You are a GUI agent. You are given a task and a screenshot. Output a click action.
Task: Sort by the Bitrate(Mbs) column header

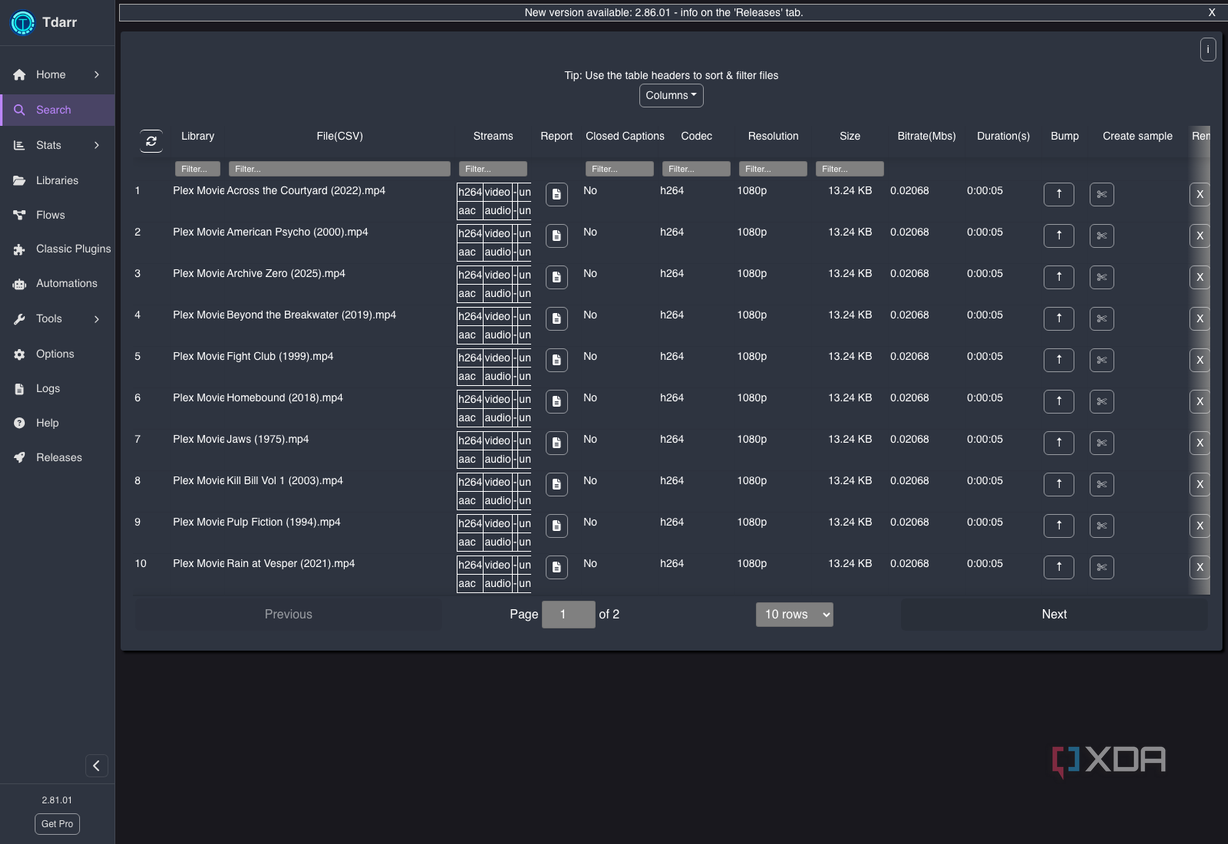pos(927,136)
